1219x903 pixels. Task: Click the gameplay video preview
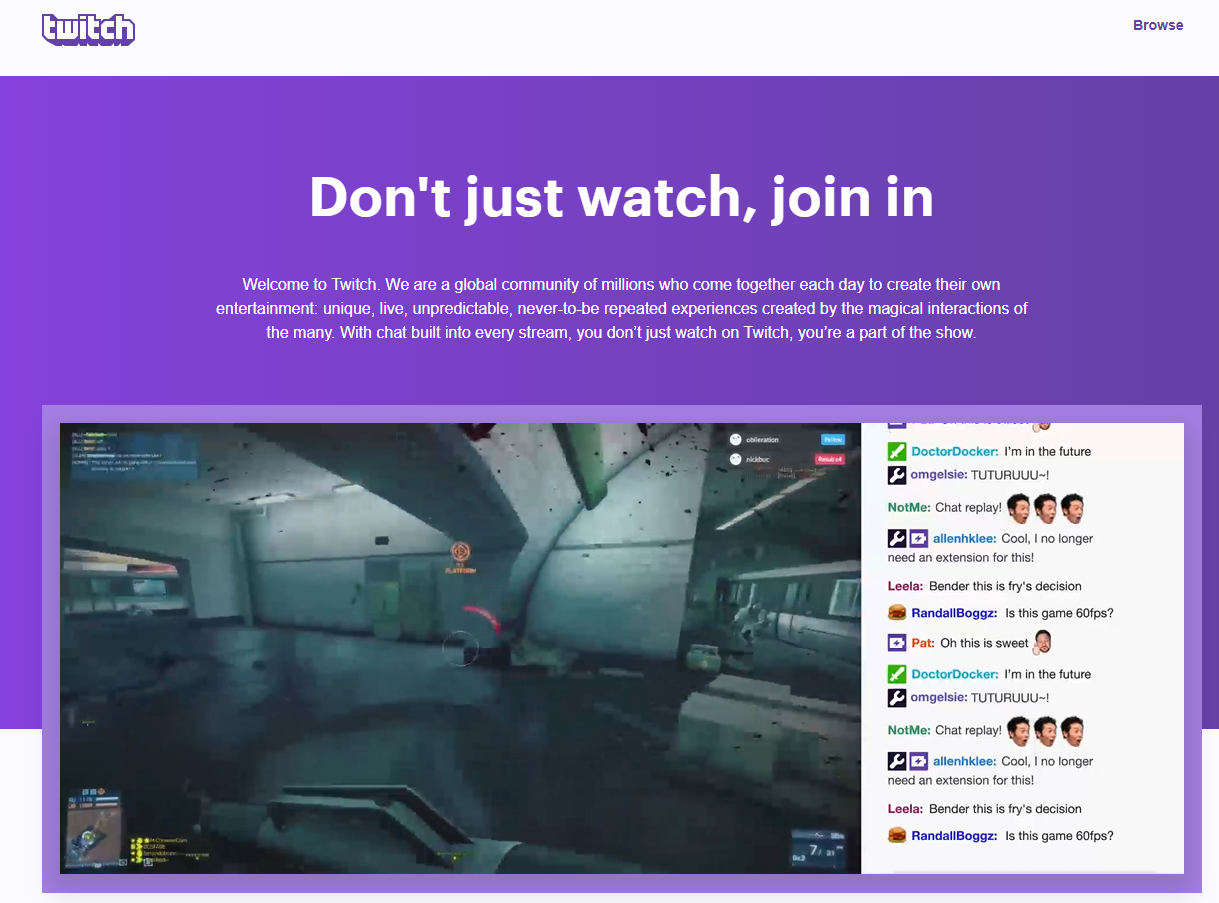click(460, 648)
